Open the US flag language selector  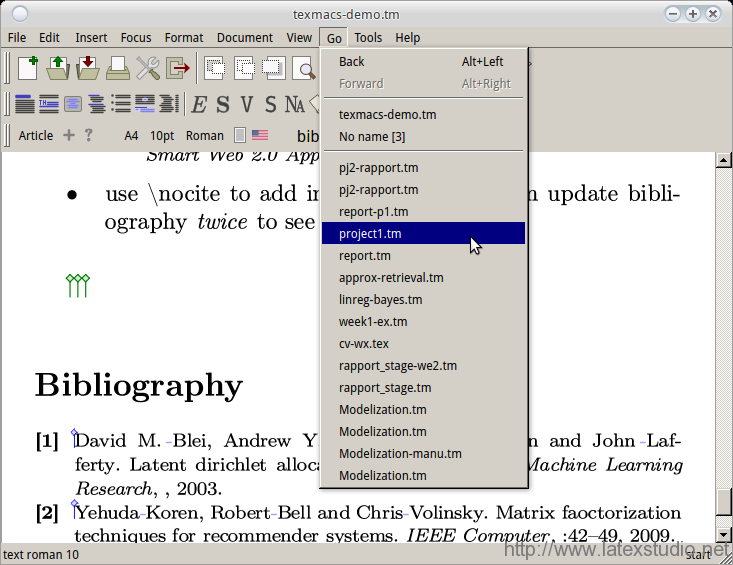coord(260,136)
